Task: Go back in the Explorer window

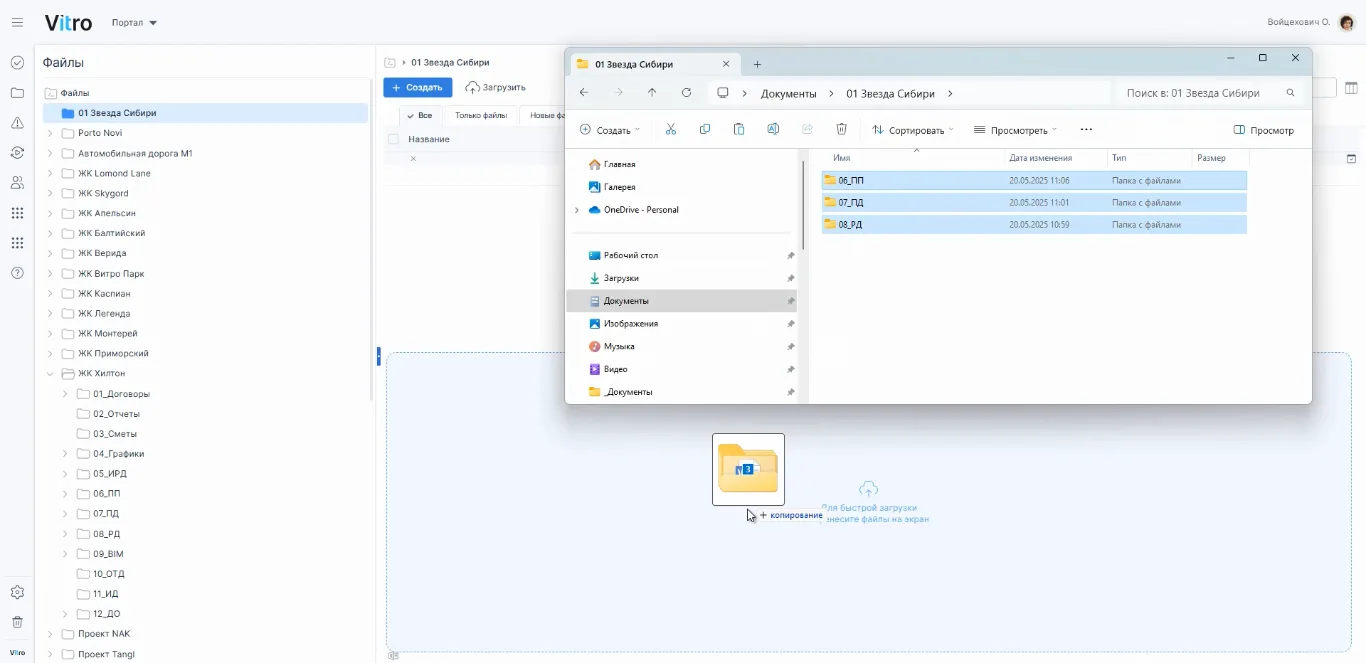Action: [x=584, y=93]
